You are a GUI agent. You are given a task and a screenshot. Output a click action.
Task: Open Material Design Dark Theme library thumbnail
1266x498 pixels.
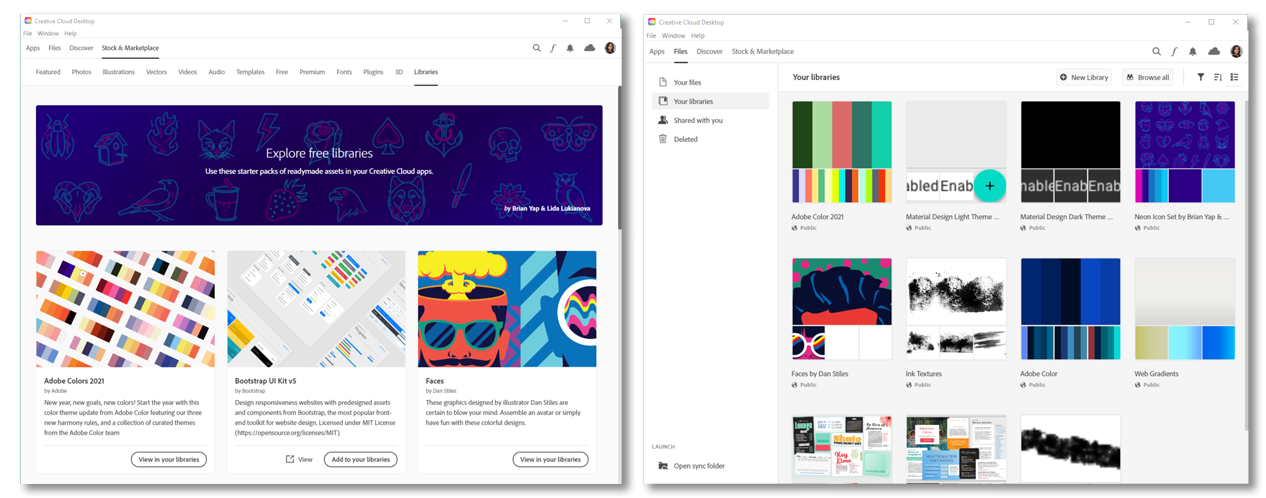[1070, 152]
